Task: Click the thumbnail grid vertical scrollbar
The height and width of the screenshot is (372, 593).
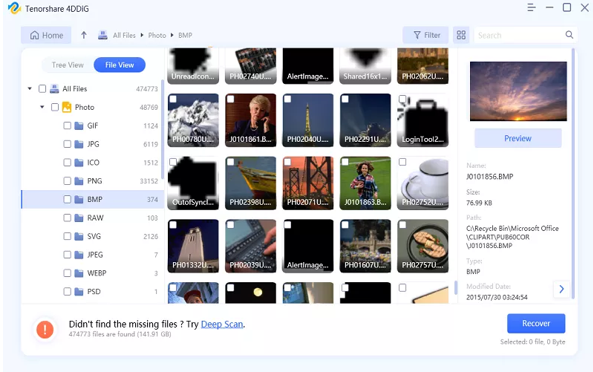Action: point(456,288)
